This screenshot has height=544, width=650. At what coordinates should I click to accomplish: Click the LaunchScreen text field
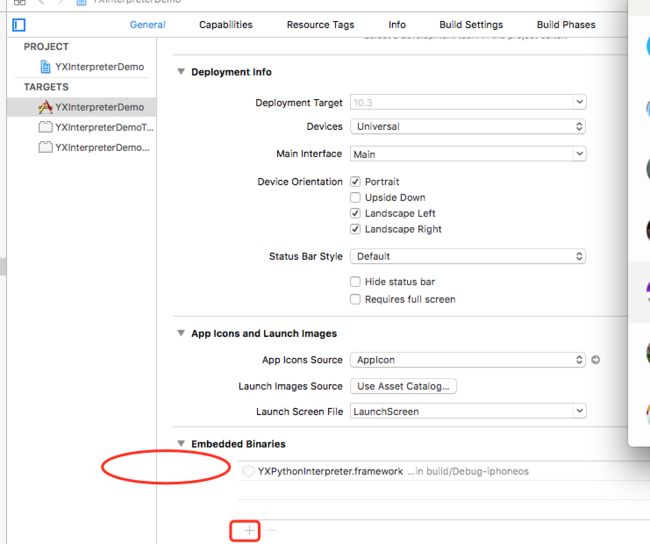pyautogui.click(x=462, y=411)
